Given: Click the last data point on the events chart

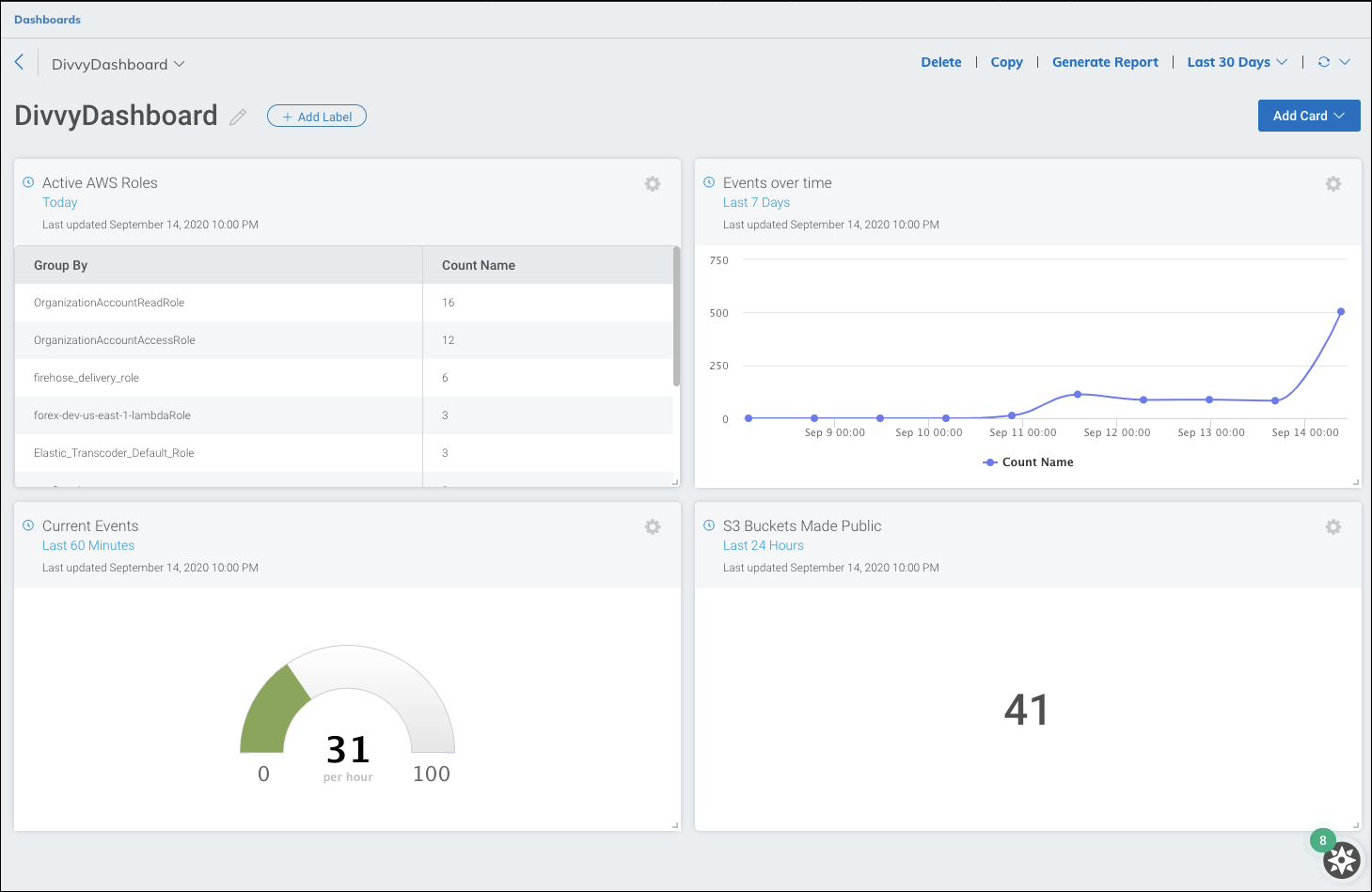Looking at the screenshot, I should [1341, 312].
